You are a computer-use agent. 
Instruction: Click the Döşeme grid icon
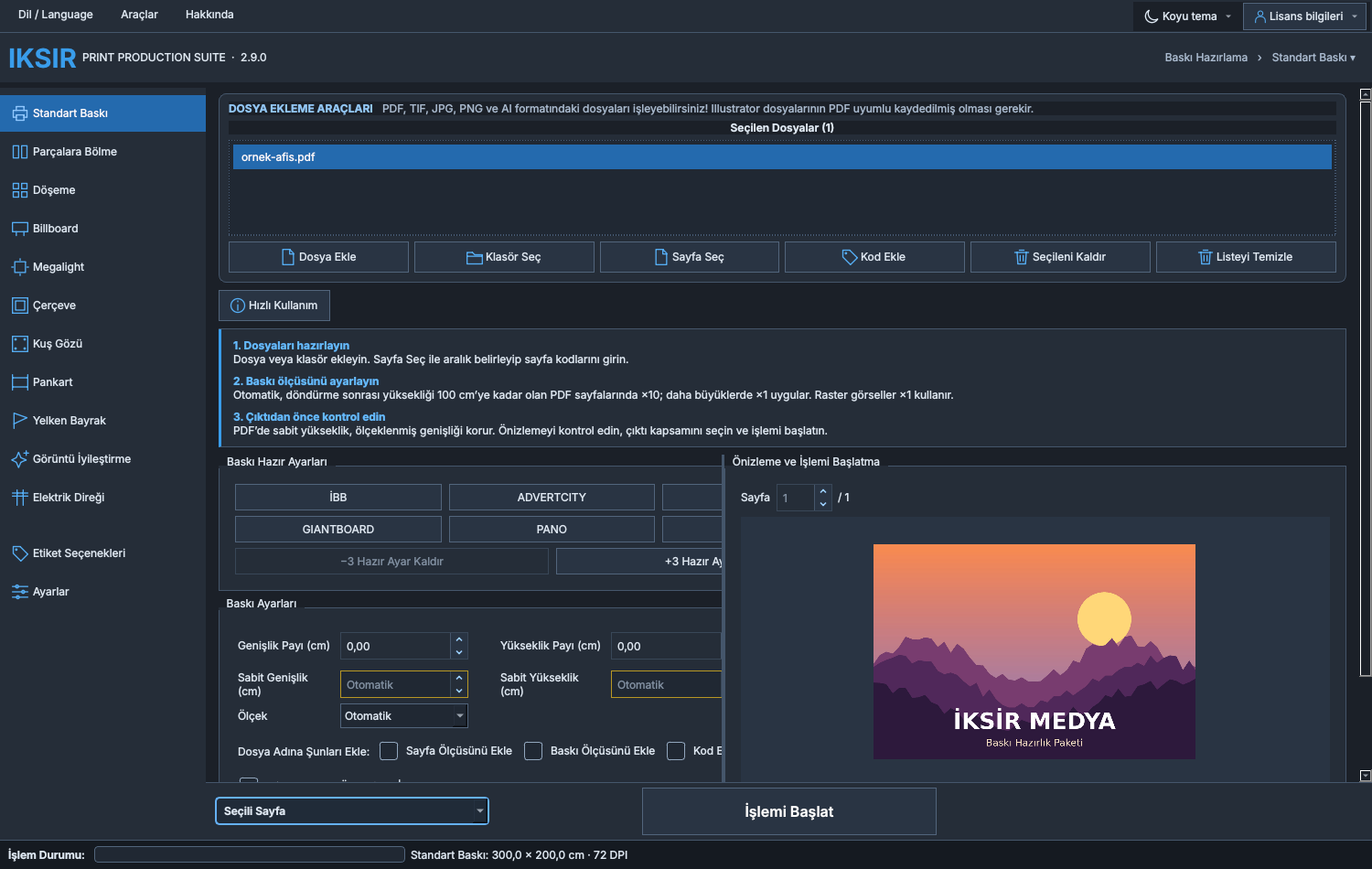click(19, 190)
